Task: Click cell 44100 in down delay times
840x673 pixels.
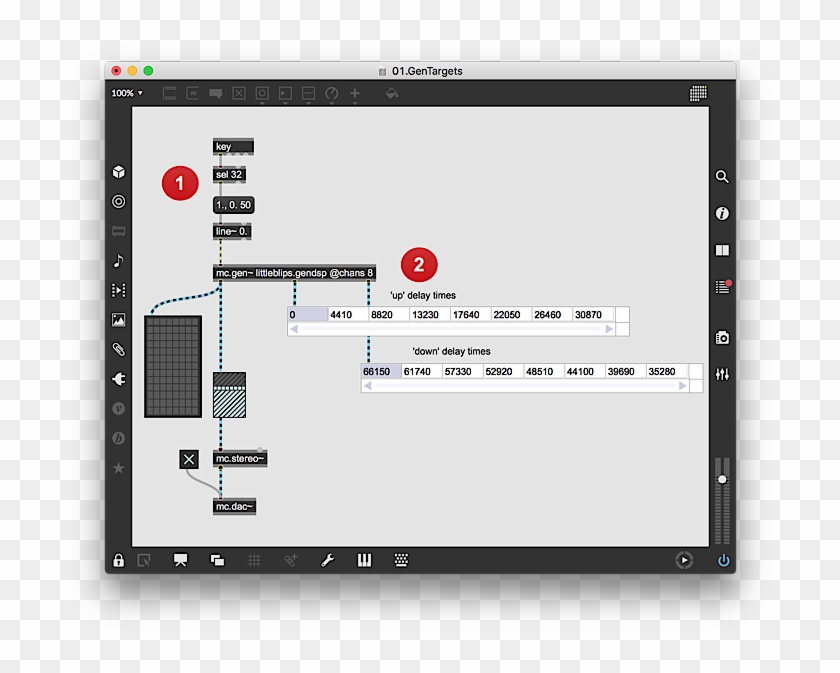Action: [585, 371]
